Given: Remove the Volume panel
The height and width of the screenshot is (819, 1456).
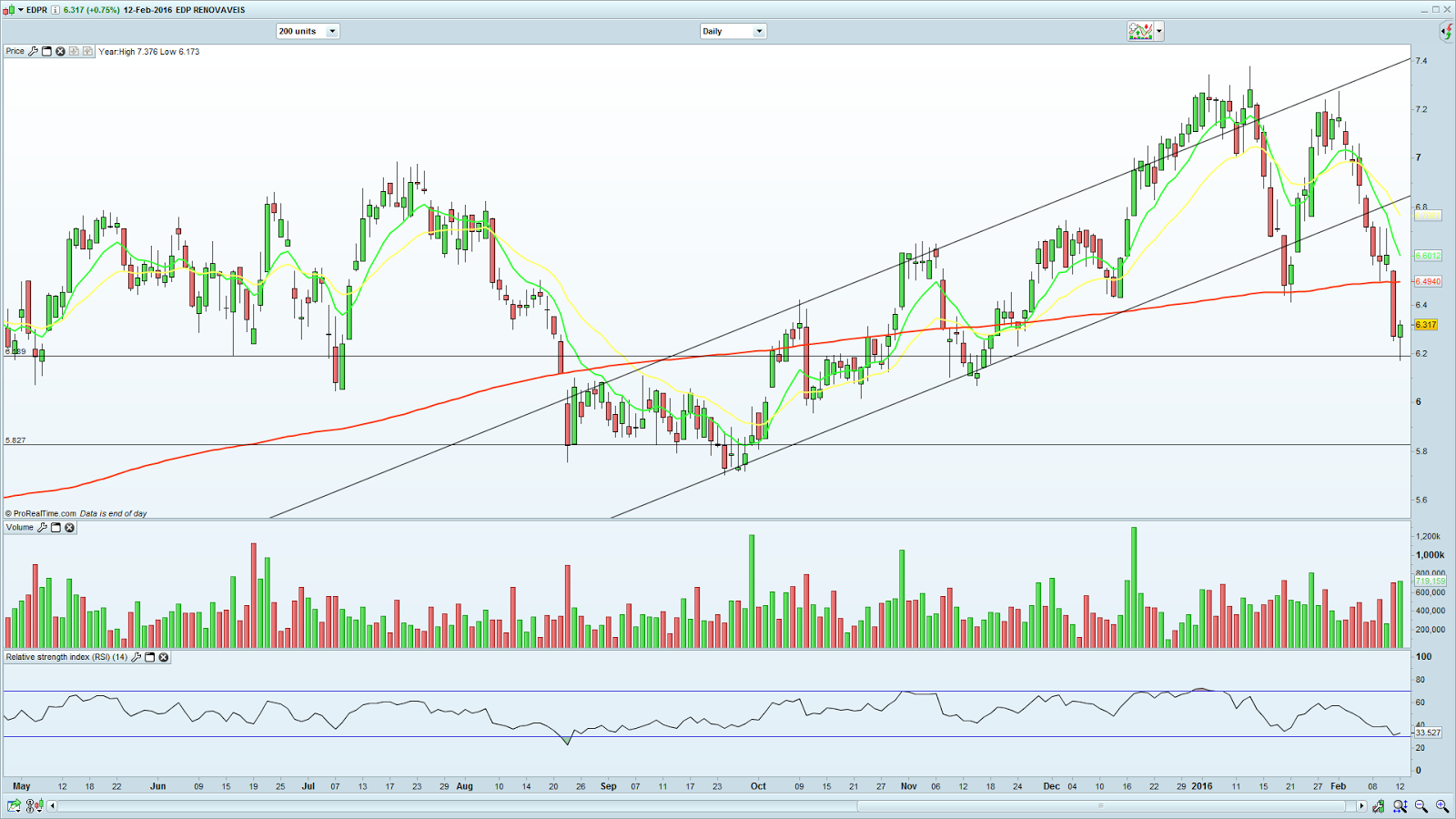Looking at the screenshot, I should pos(69,527).
